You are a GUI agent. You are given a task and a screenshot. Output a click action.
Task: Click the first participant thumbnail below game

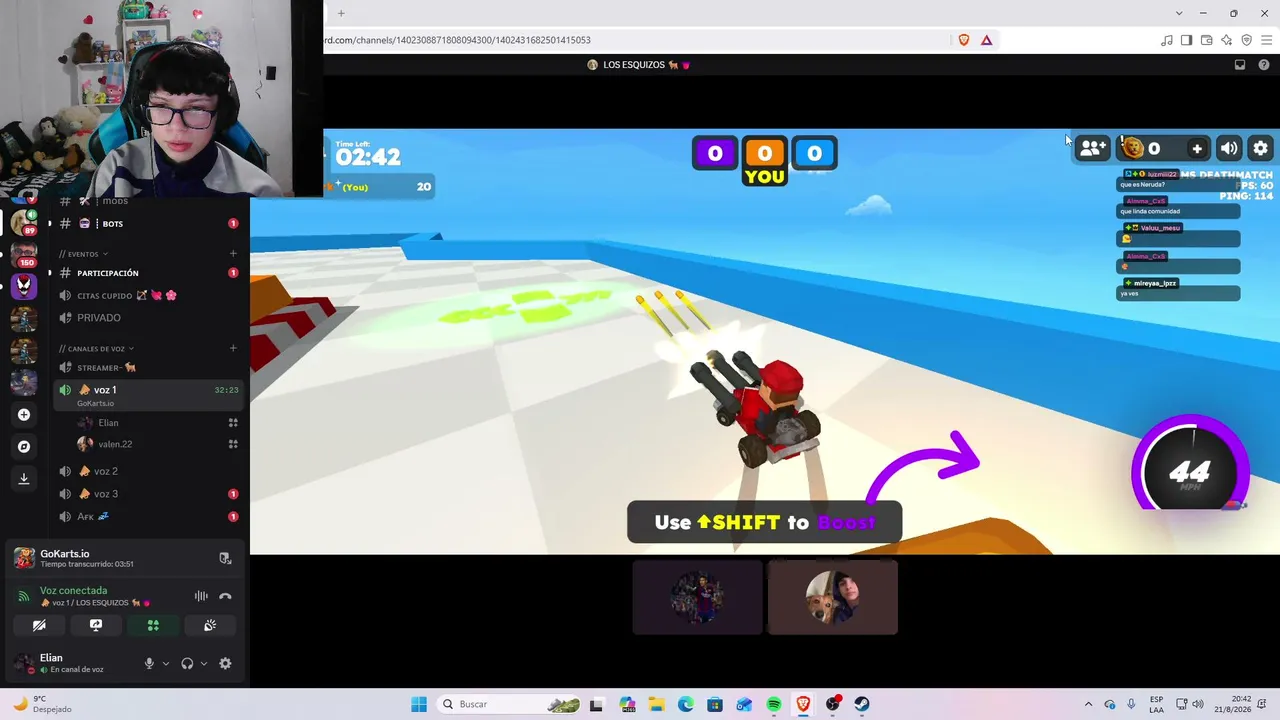[697, 597]
